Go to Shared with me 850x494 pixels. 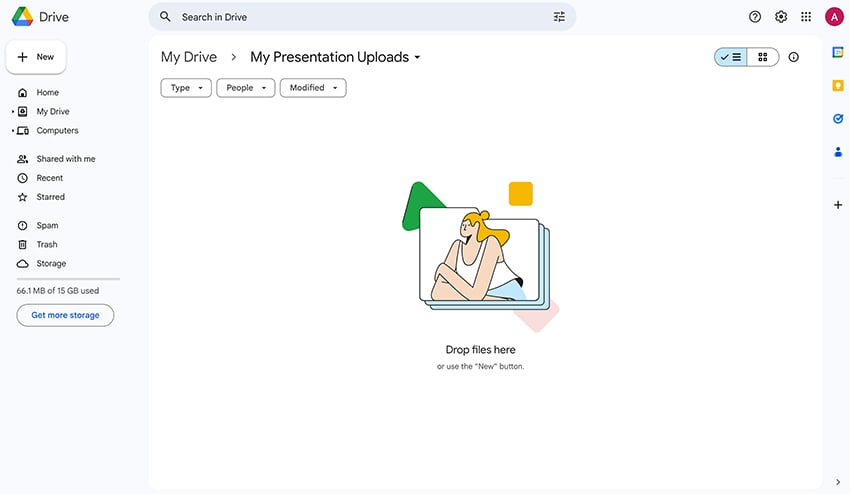pos(65,159)
